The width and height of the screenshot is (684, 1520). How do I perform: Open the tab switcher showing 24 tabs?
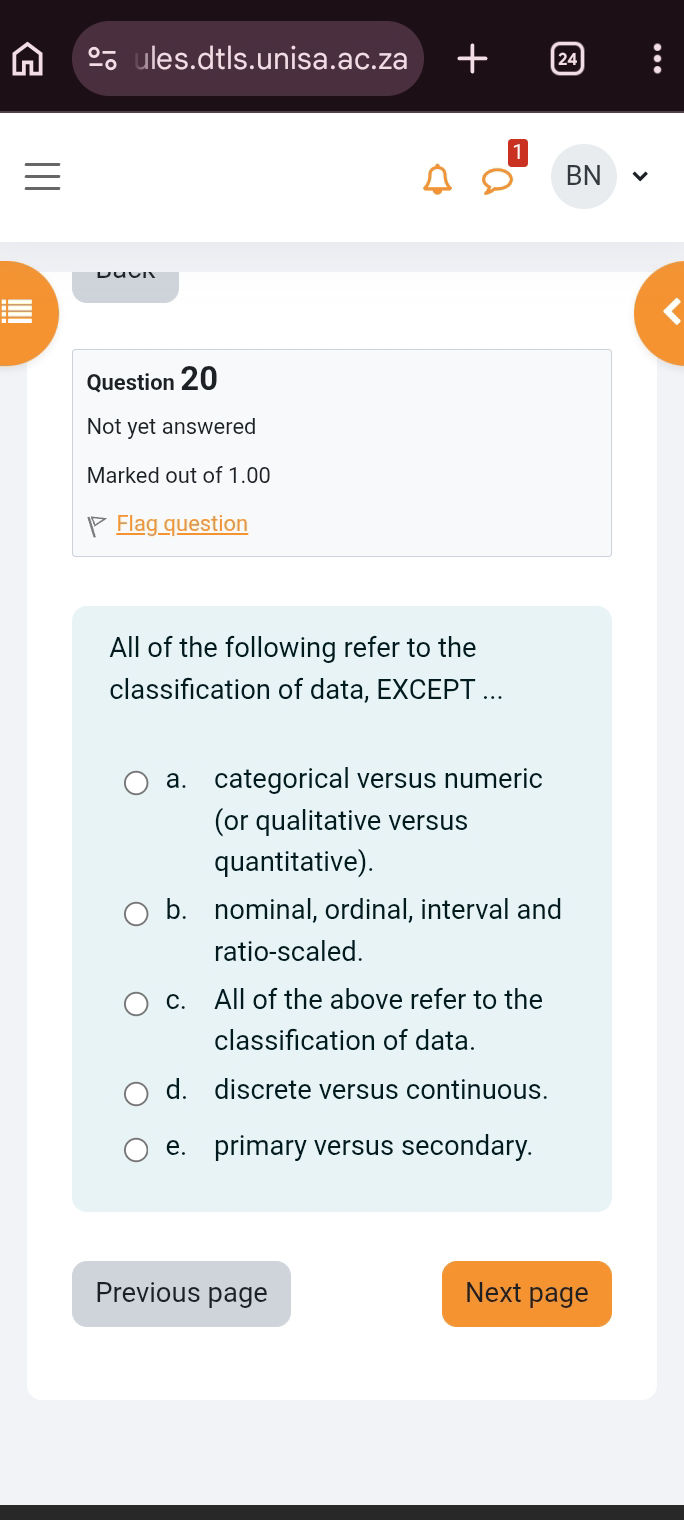pyautogui.click(x=567, y=59)
